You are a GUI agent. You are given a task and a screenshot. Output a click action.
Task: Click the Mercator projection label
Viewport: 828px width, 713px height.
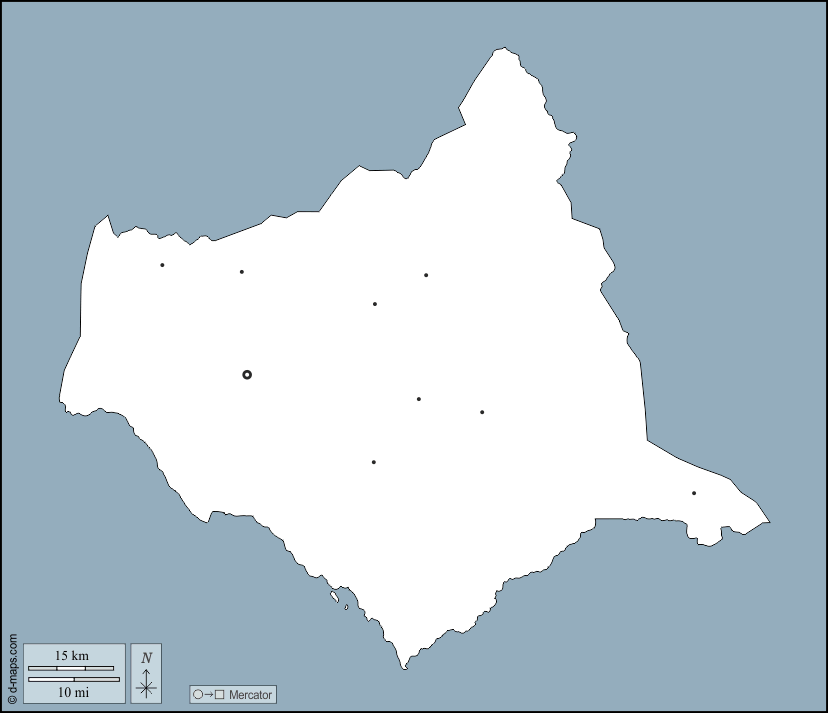pos(249,694)
